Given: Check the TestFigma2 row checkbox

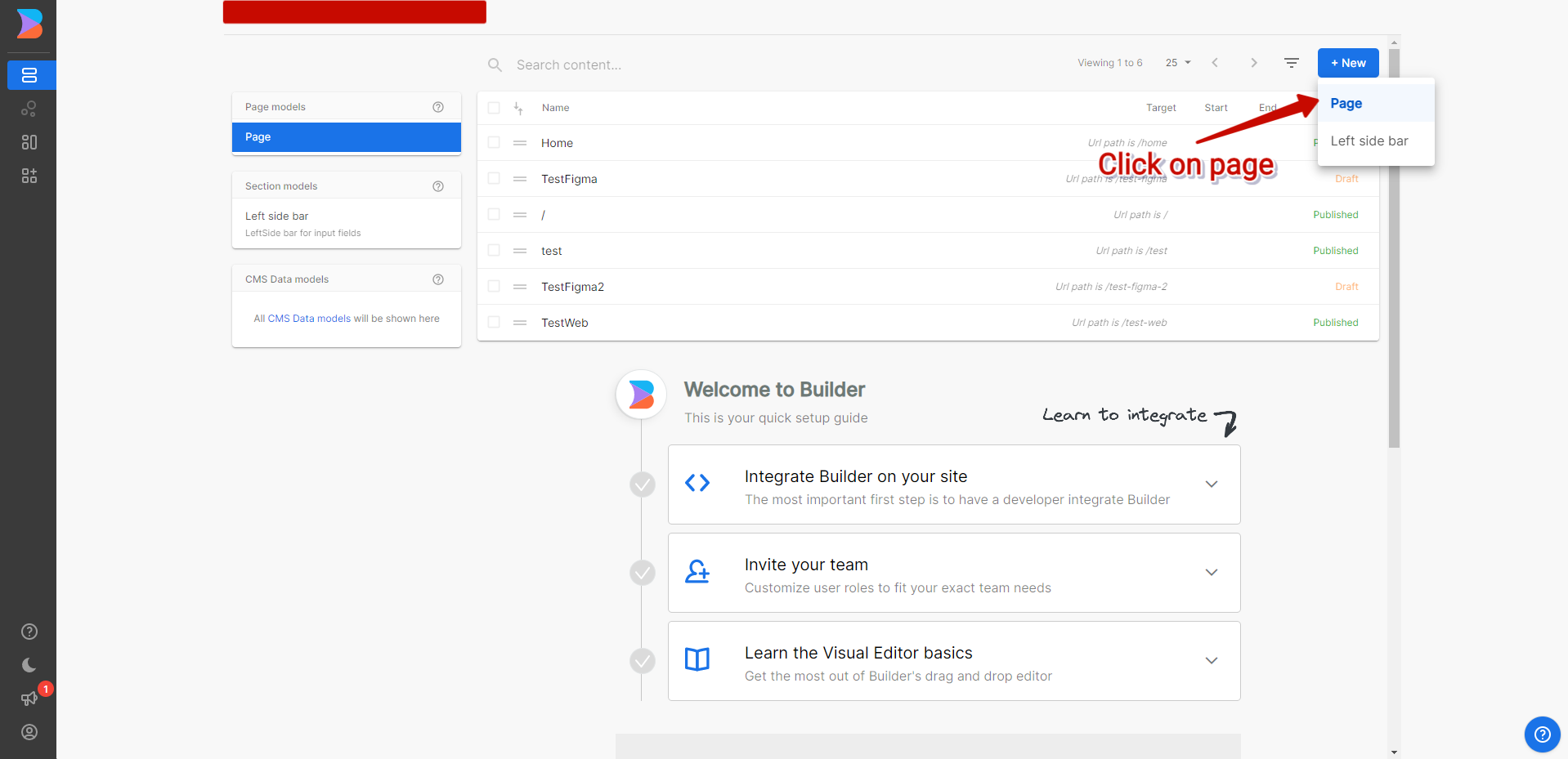Looking at the screenshot, I should tap(494, 286).
